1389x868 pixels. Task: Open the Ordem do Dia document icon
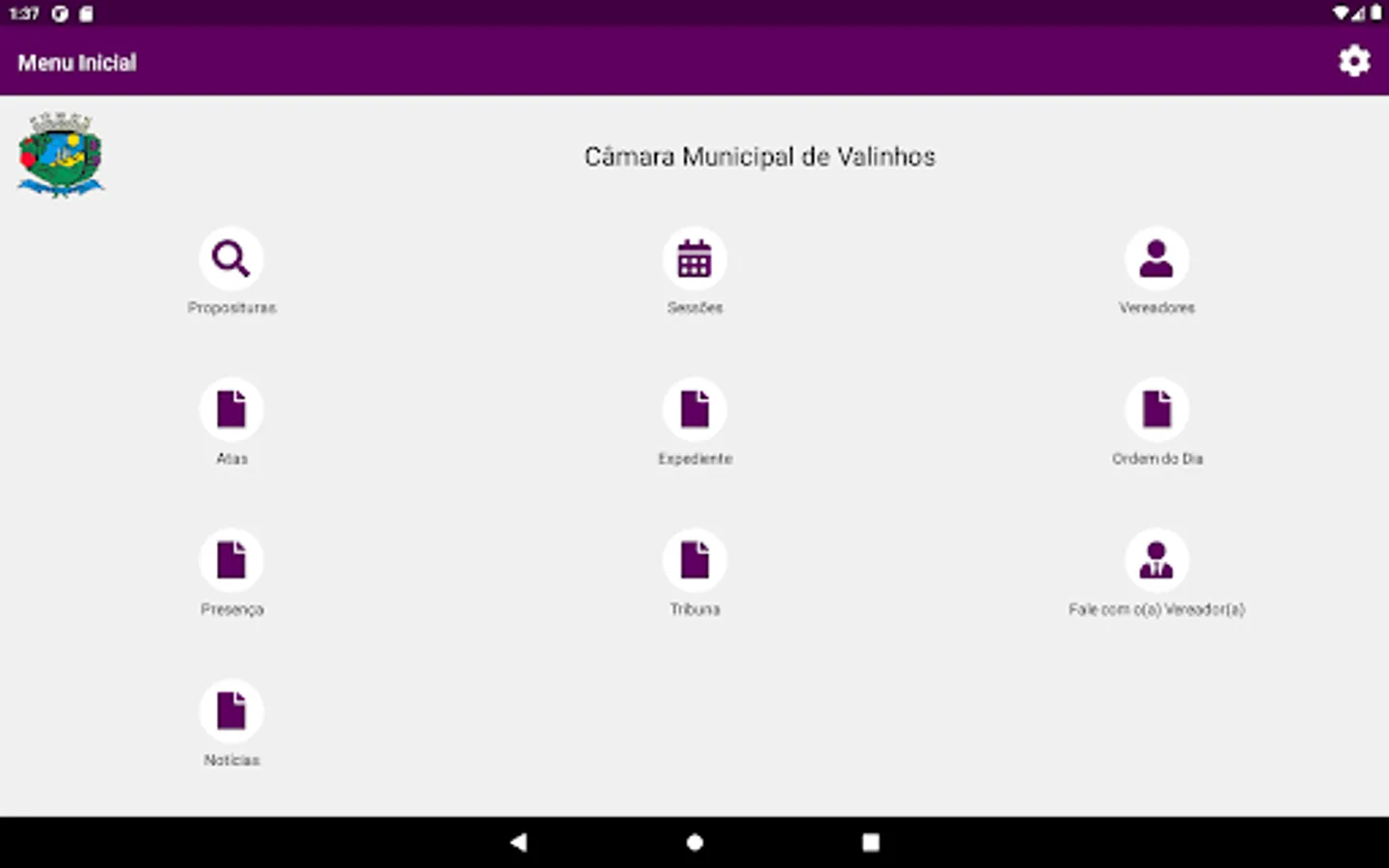(1157, 409)
